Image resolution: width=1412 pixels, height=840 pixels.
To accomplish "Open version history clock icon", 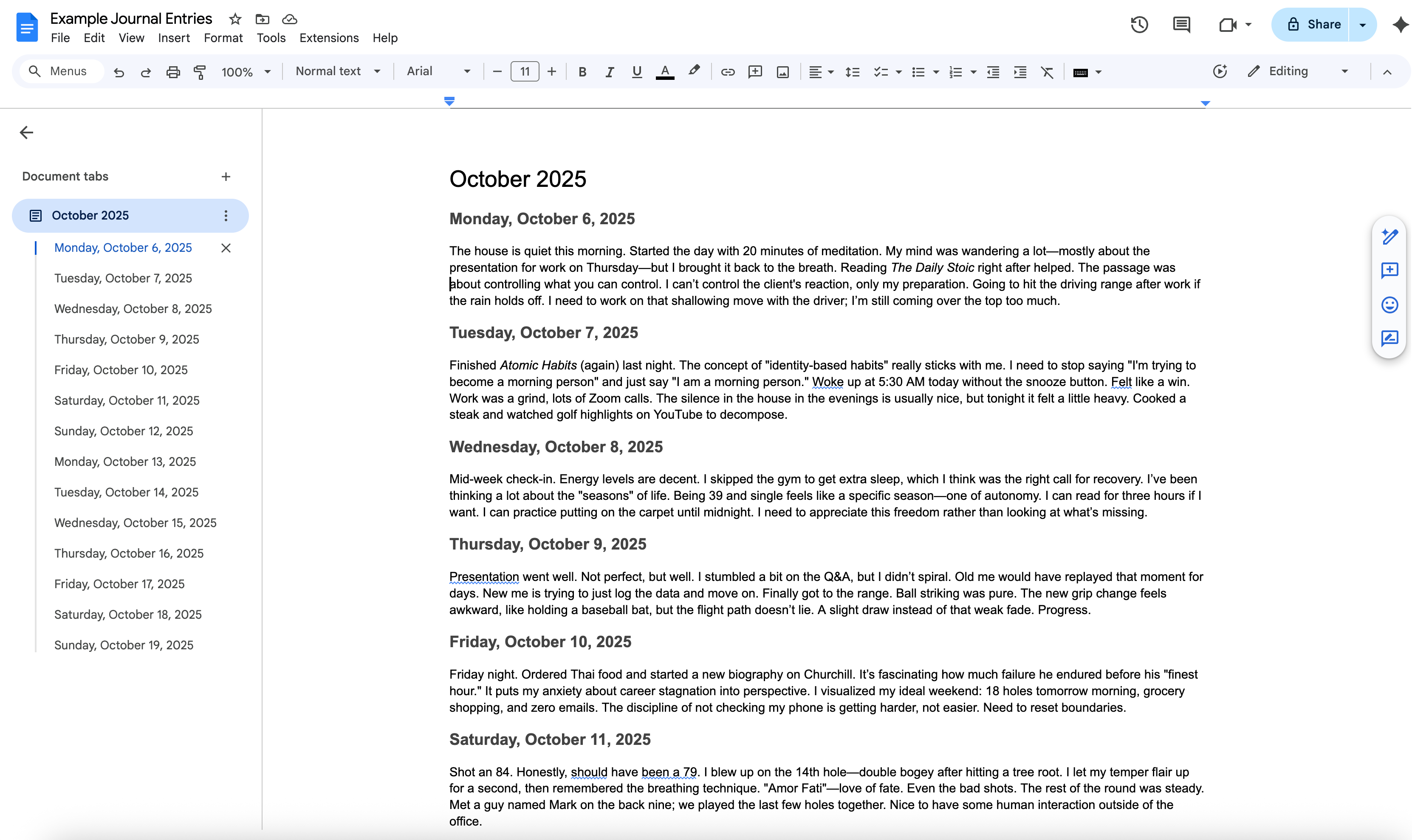I will click(1138, 24).
